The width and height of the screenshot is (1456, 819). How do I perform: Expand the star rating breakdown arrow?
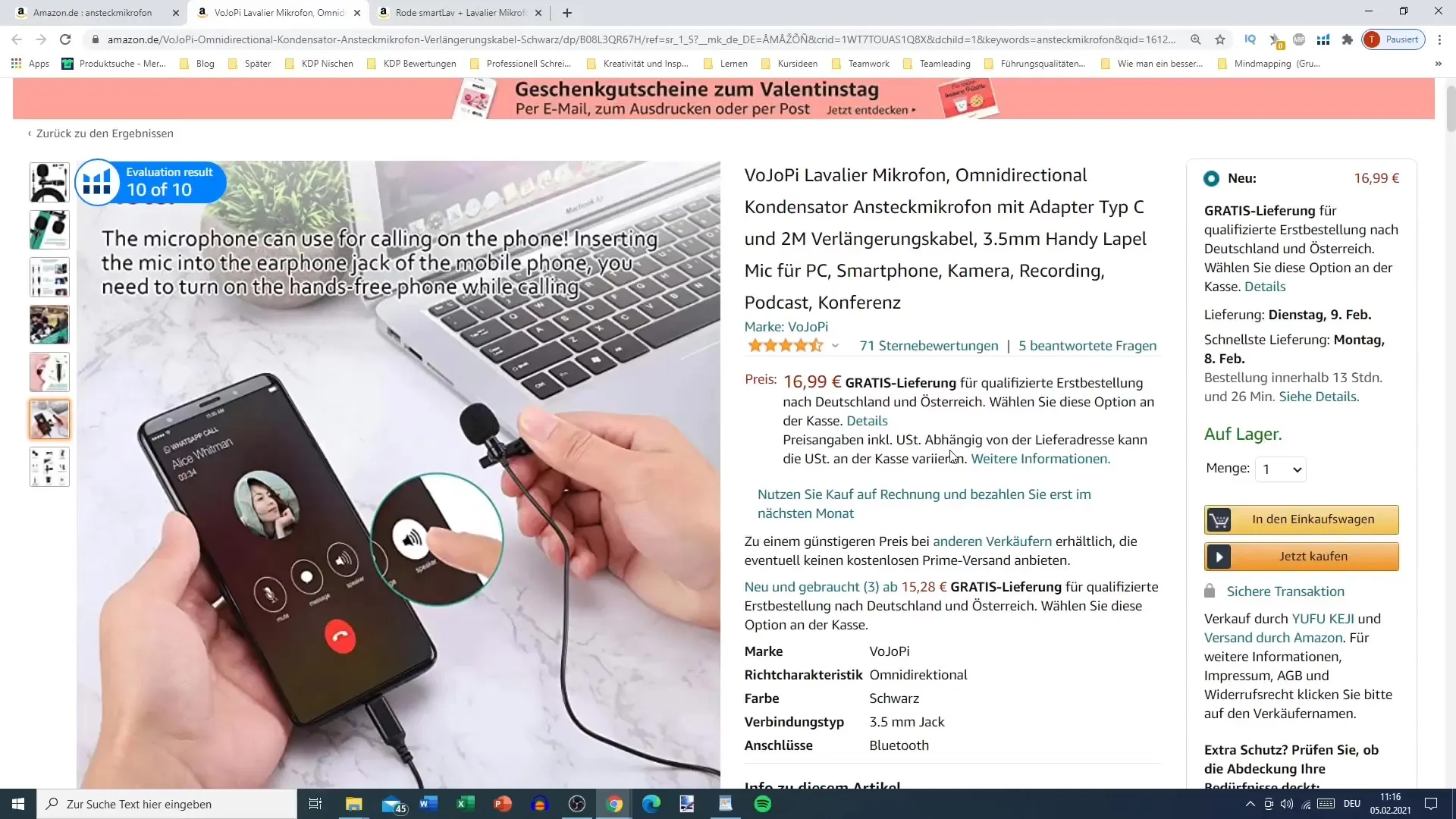835,346
